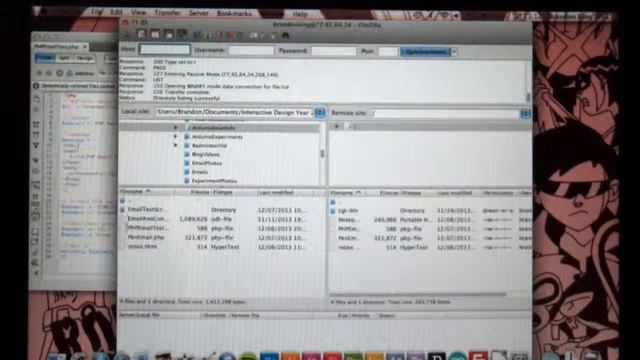Refresh the file and folder lists
Viewport: 640px width, 360px height.
[x=198, y=36]
